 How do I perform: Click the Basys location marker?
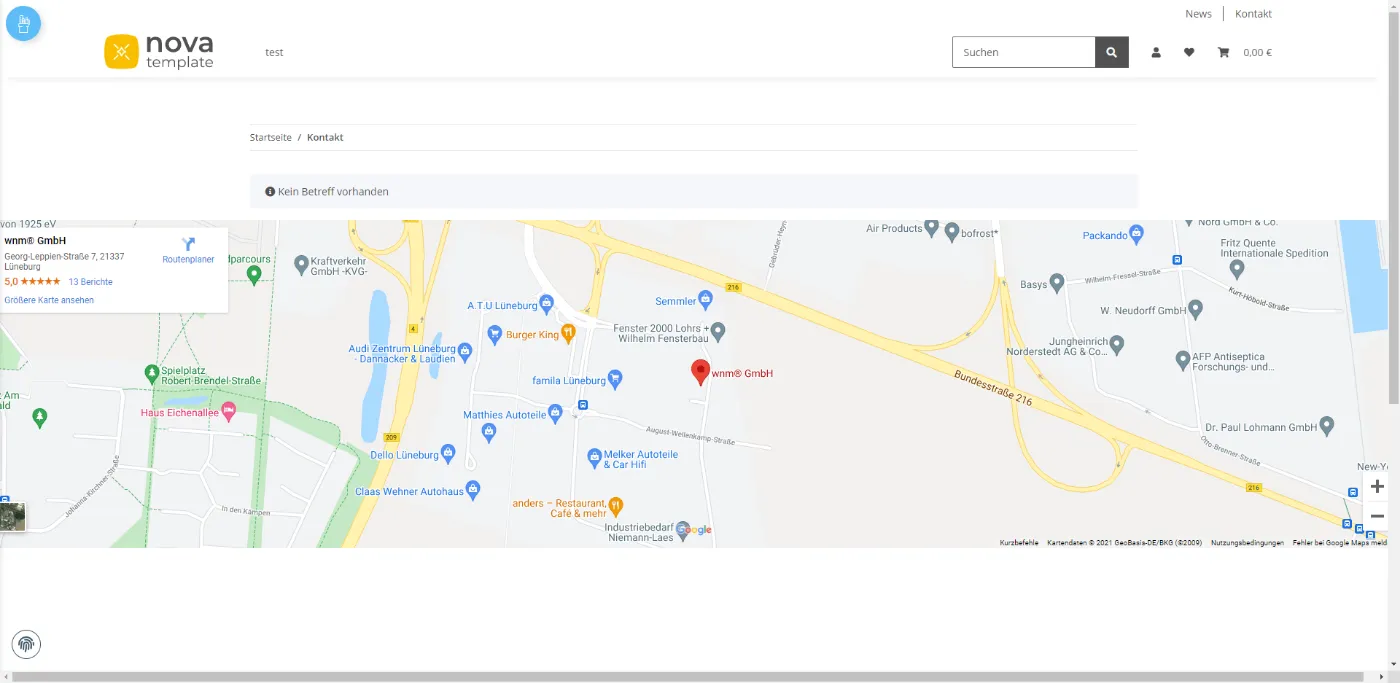coord(1057,283)
